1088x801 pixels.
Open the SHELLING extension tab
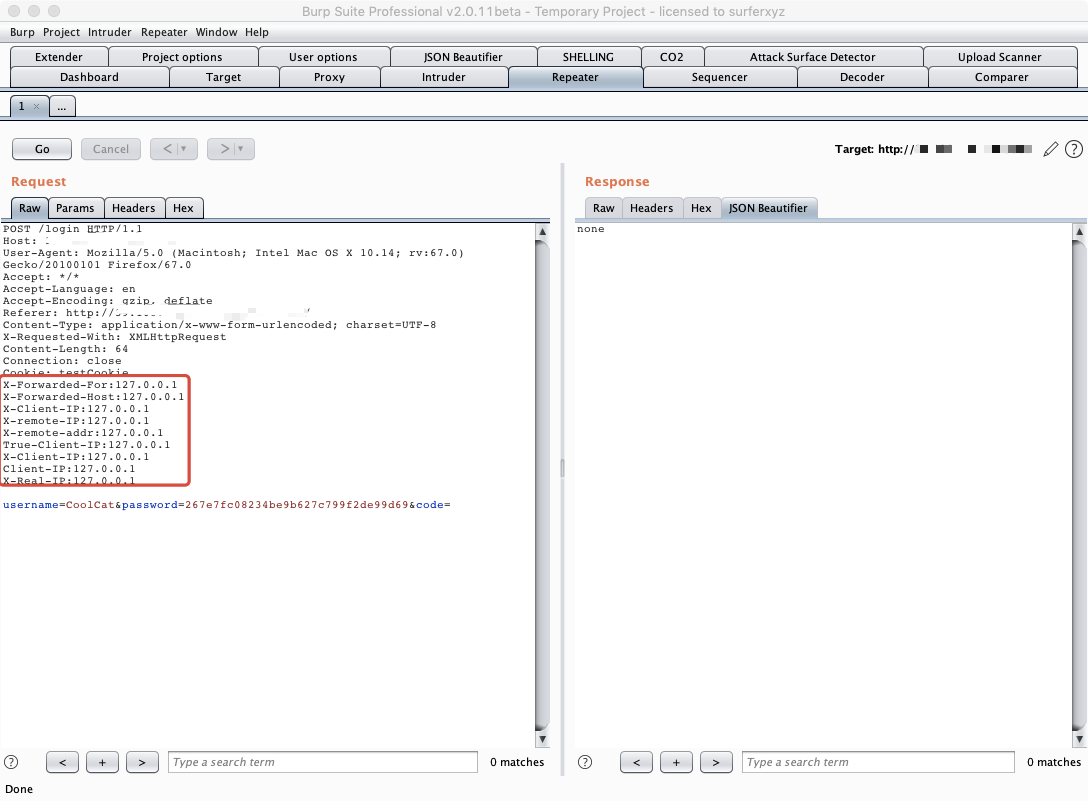coord(588,56)
